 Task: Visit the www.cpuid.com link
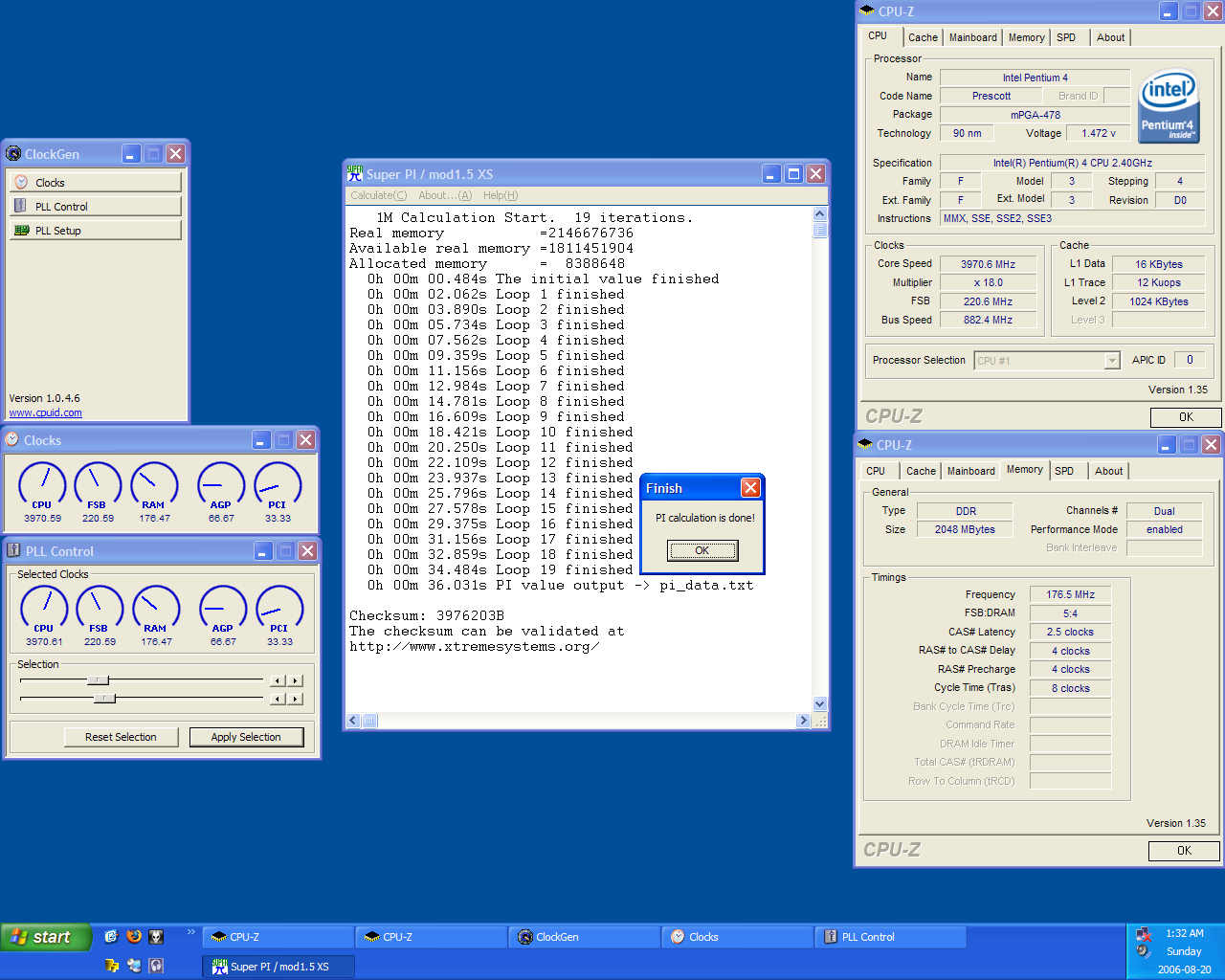coord(45,413)
